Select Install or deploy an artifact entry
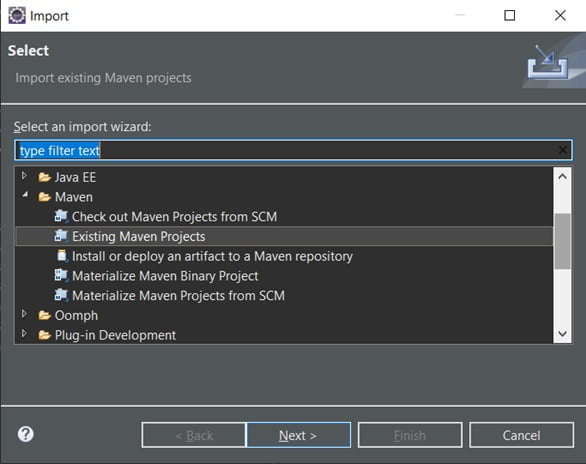 (212, 256)
